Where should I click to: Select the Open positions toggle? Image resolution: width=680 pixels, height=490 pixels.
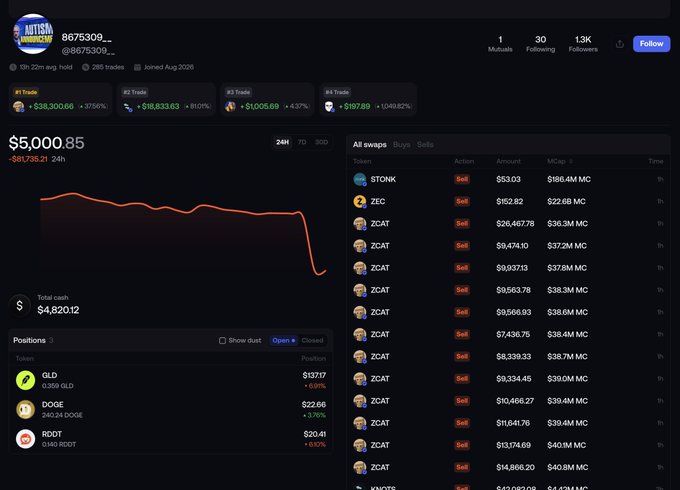pos(284,340)
